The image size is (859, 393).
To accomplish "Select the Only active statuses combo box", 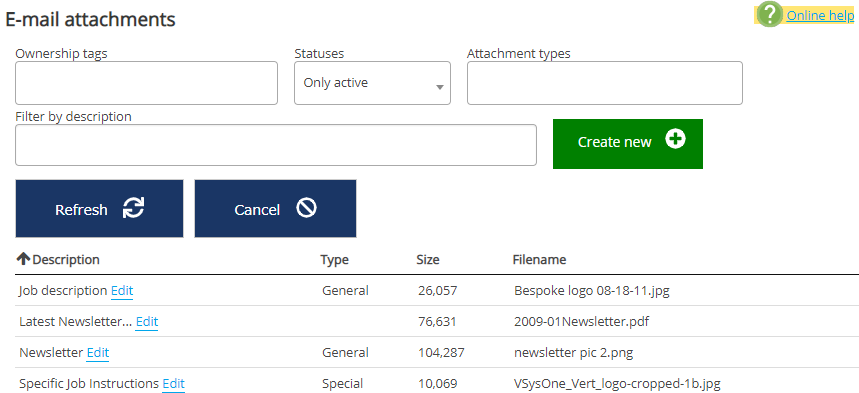I will pyautogui.click(x=373, y=83).
